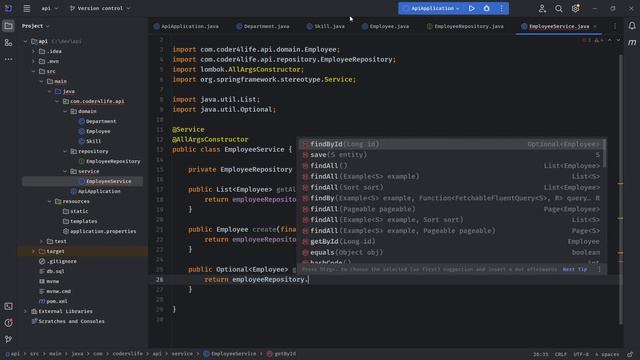Open the Project tool window icon

coord(8,26)
